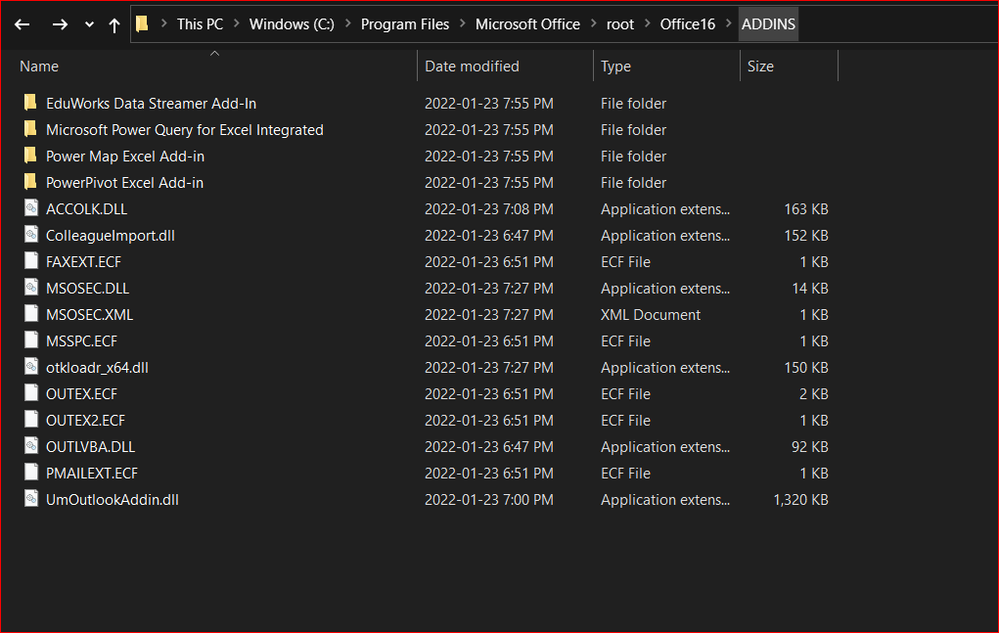Expand chevron before This PC
The height and width of the screenshot is (633, 999).
coord(164,24)
